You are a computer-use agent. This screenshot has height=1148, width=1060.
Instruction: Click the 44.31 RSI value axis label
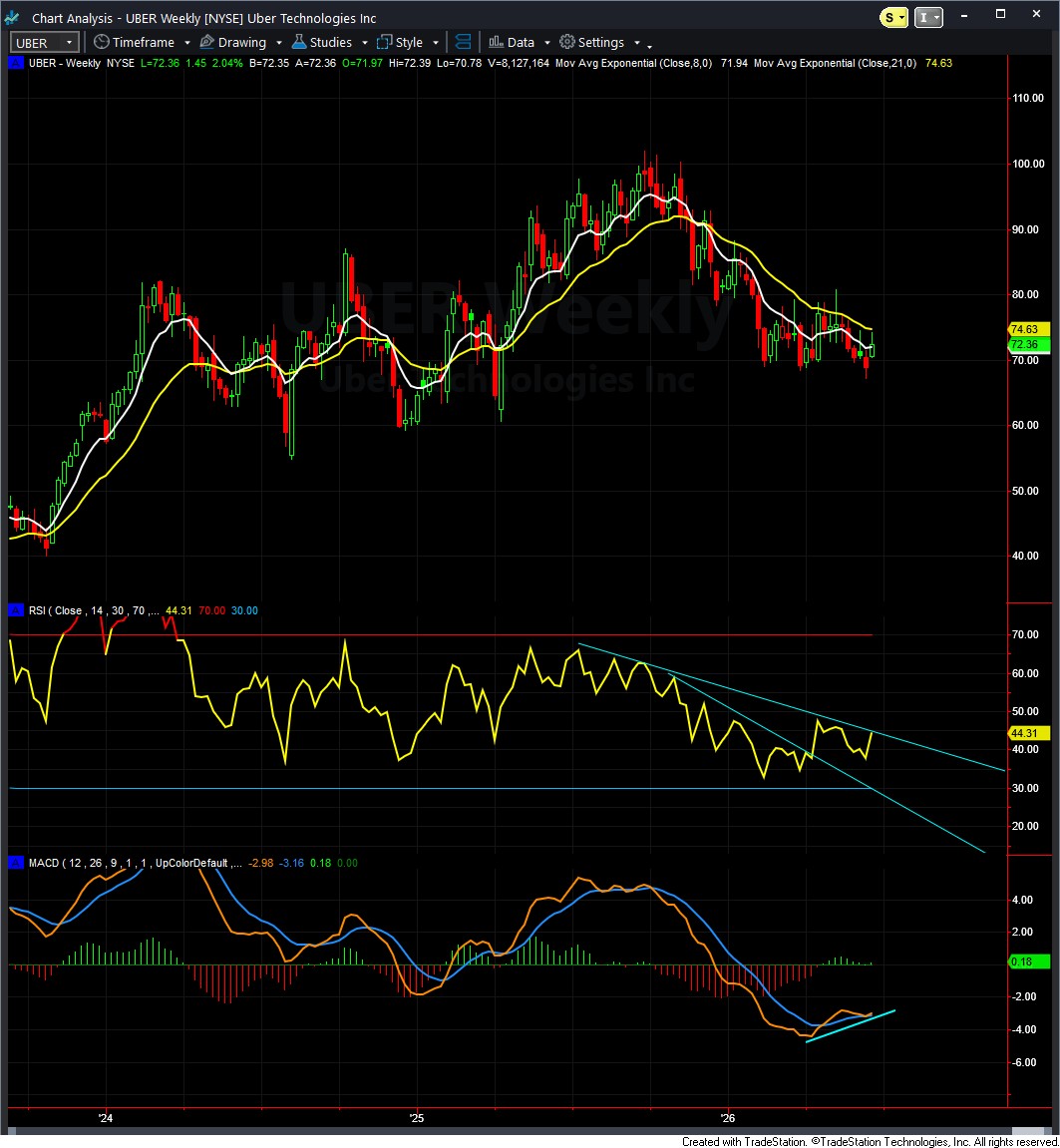tap(1028, 733)
